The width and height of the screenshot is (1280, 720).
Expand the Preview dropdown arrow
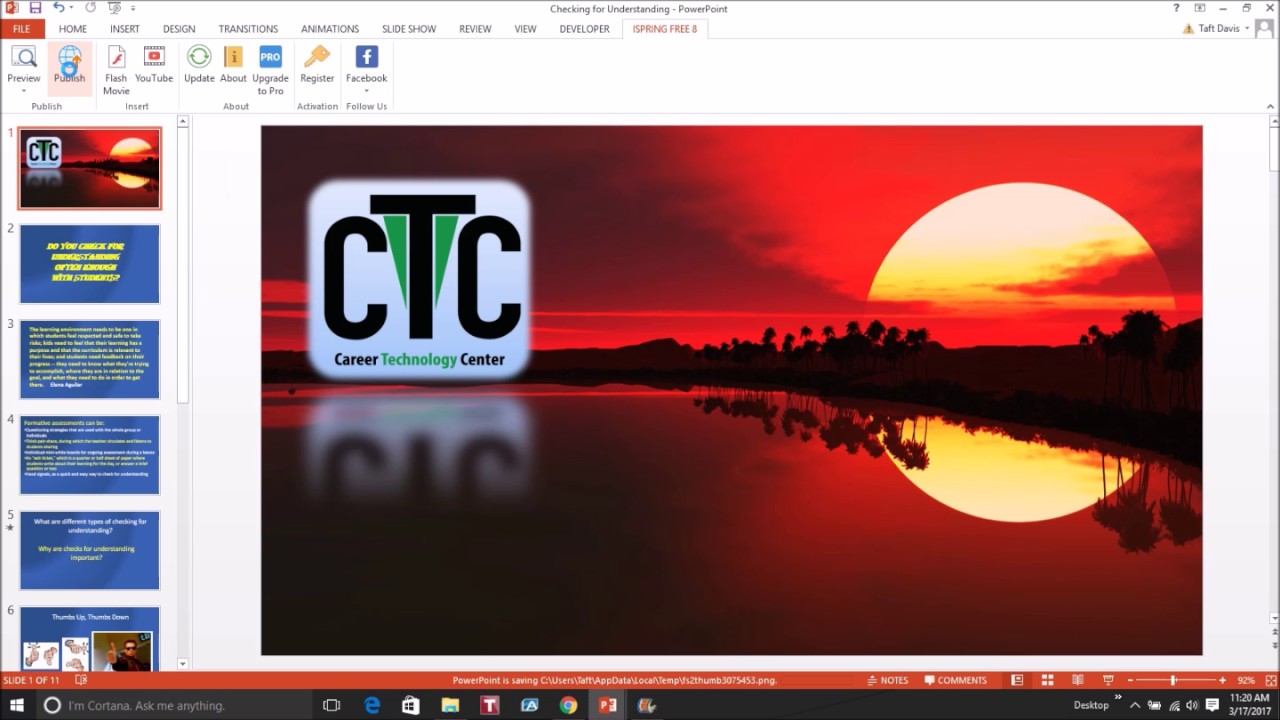click(x=23, y=91)
